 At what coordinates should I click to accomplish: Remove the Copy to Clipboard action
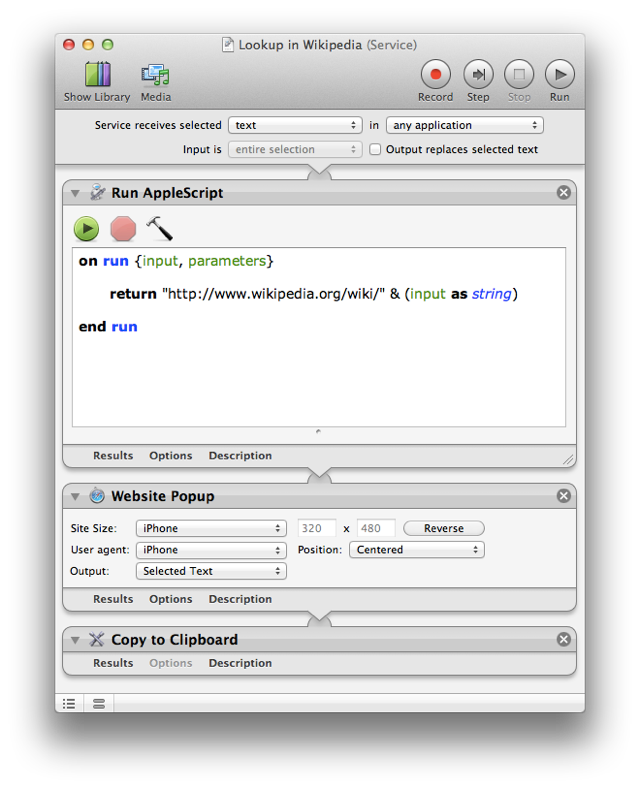(564, 639)
